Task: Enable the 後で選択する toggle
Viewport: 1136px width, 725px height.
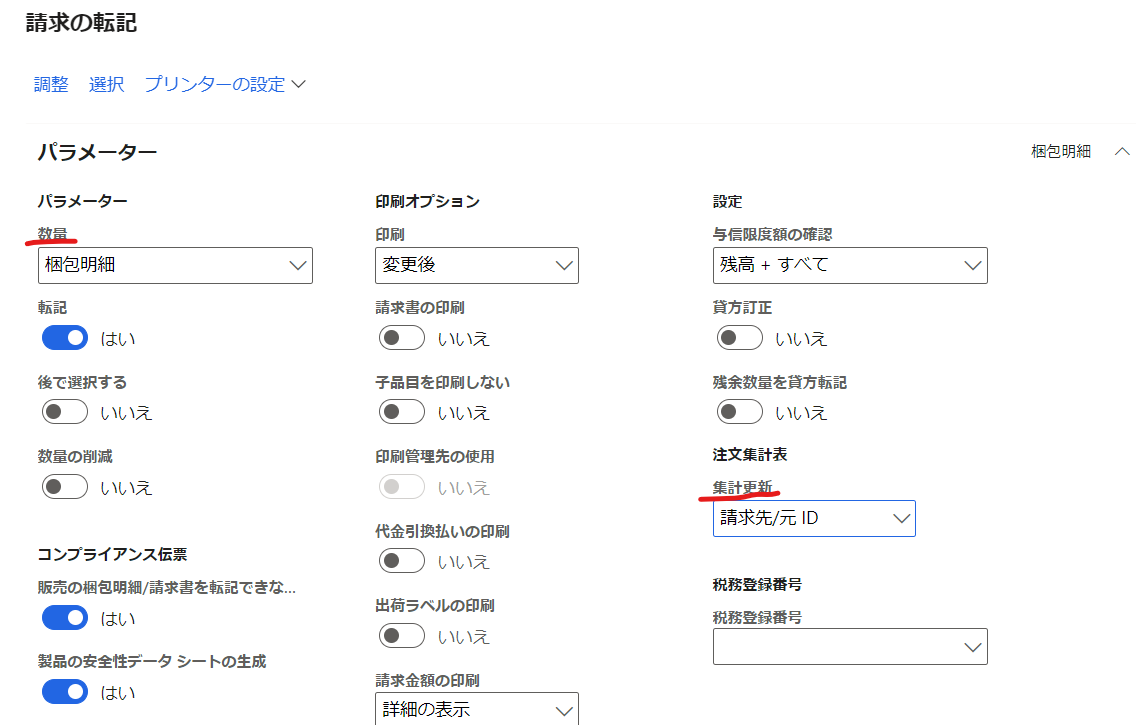Action: pos(64,412)
